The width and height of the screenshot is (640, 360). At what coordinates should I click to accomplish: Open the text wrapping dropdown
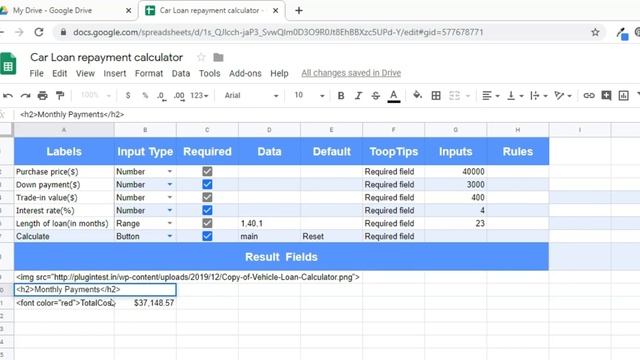[x=539, y=96]
